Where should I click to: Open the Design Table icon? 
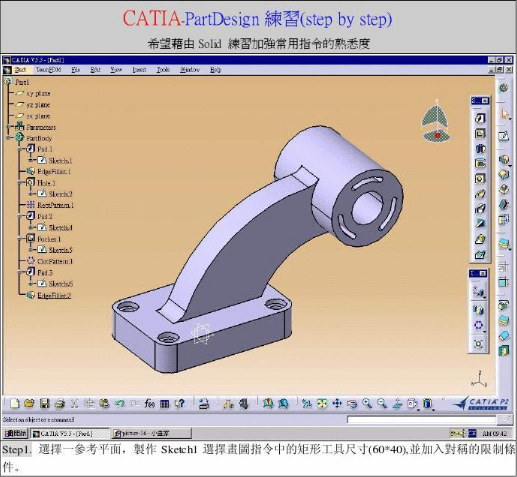point(165,404)
